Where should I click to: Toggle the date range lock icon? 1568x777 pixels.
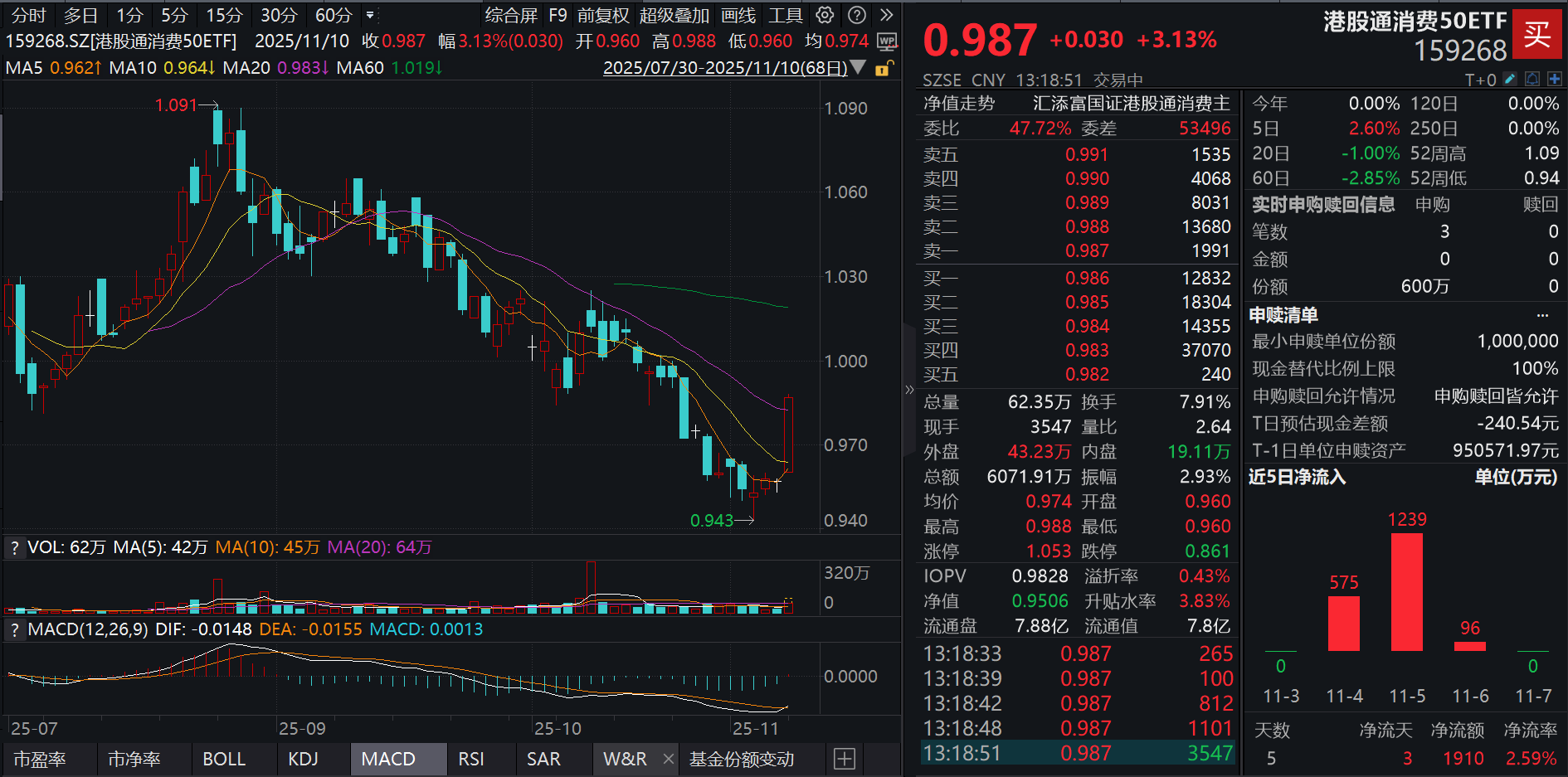click(x=885, y=68)
